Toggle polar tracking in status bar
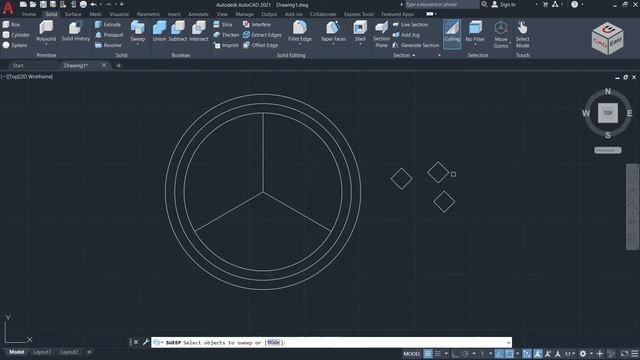Screen dimensions: 640x360 465,353
